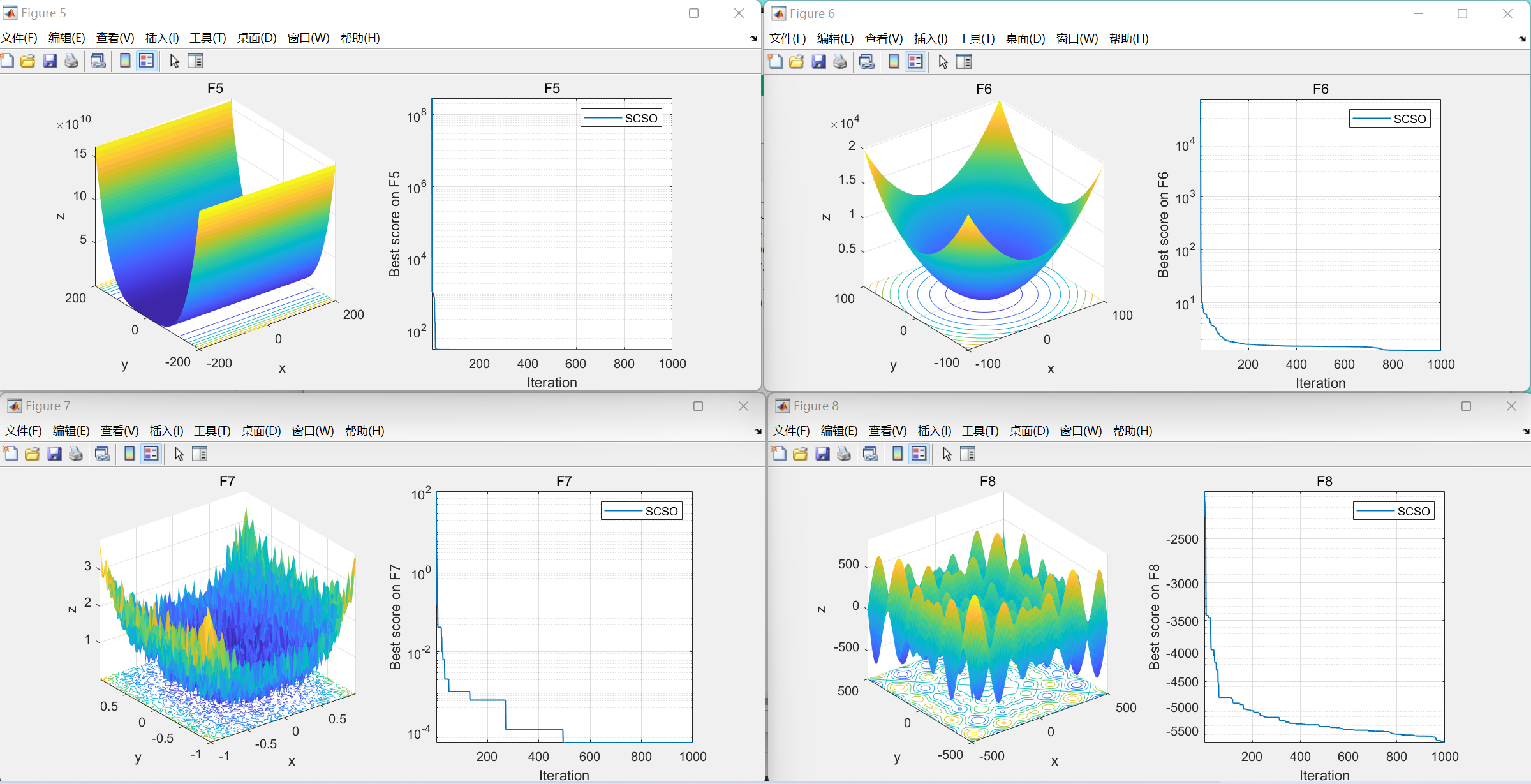The height and width of the screenshot is (784, 1531).
Task: Activate the Link Plot tool in Figure 8
Action: point(869,454)
